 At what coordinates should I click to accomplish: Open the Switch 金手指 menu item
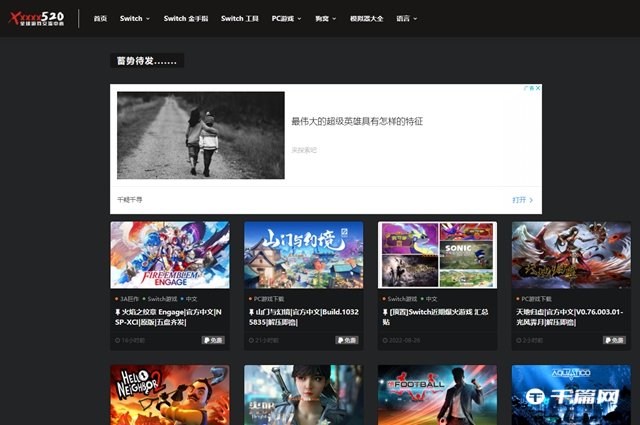(187, 18)
